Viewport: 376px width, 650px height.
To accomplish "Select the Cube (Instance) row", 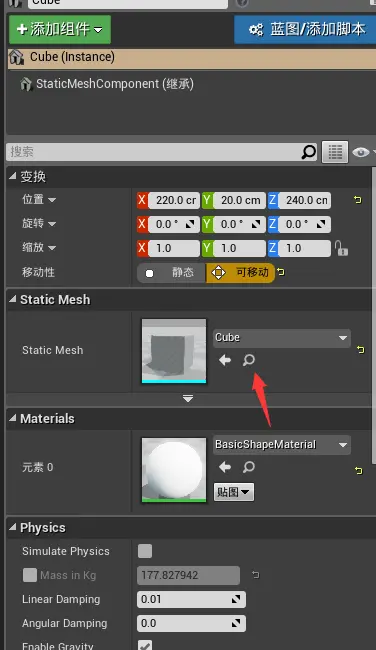I will pos(192,58).
